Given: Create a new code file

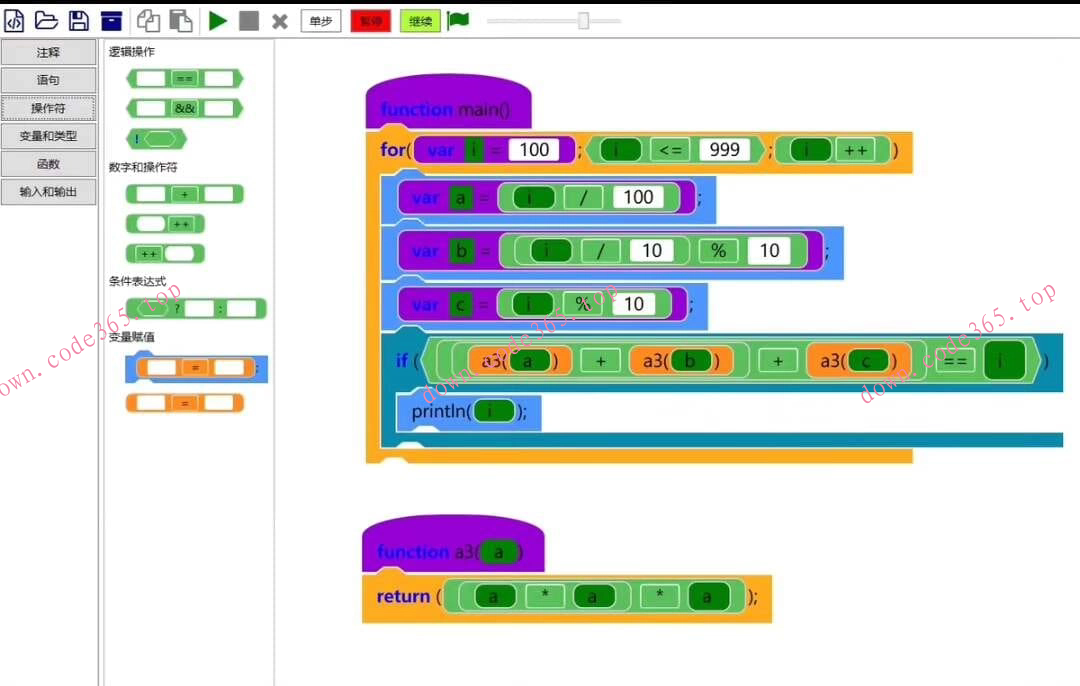Looking at the screenshot, I should click(14, 21).
